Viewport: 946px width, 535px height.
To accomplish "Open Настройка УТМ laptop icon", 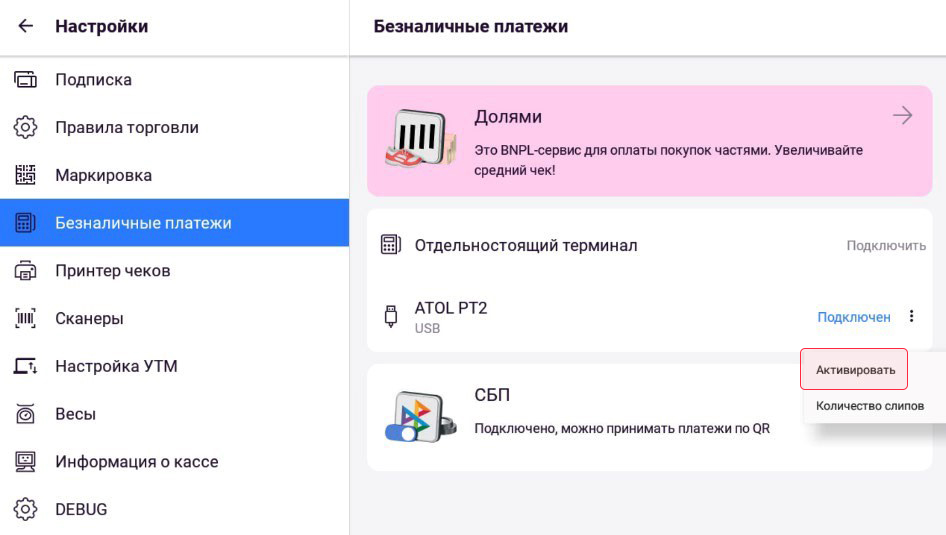I will (25, 366).
